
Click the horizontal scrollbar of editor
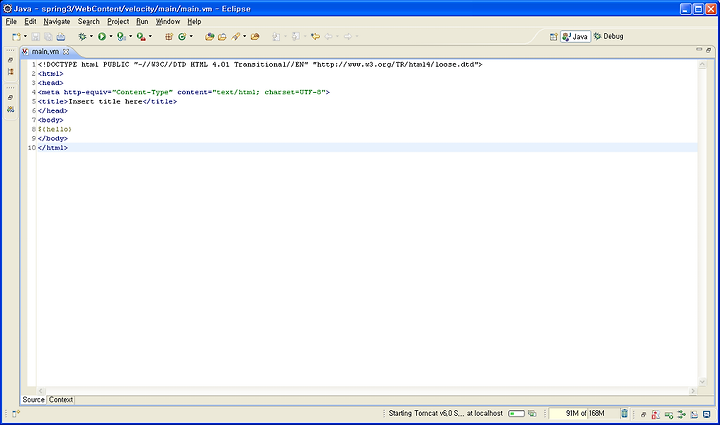pyautogui.click(x=366, y=391)
